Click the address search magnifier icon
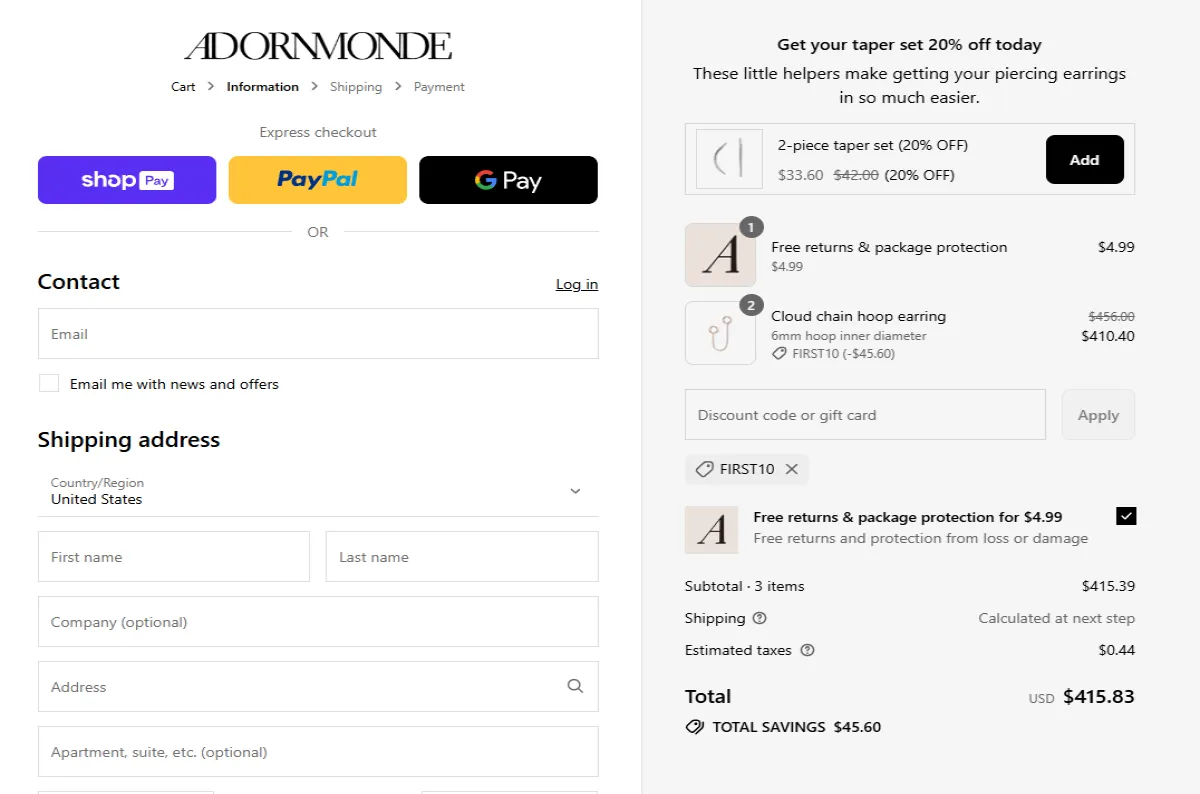Viewport: 1200px width, 794px height. (575, 686)
